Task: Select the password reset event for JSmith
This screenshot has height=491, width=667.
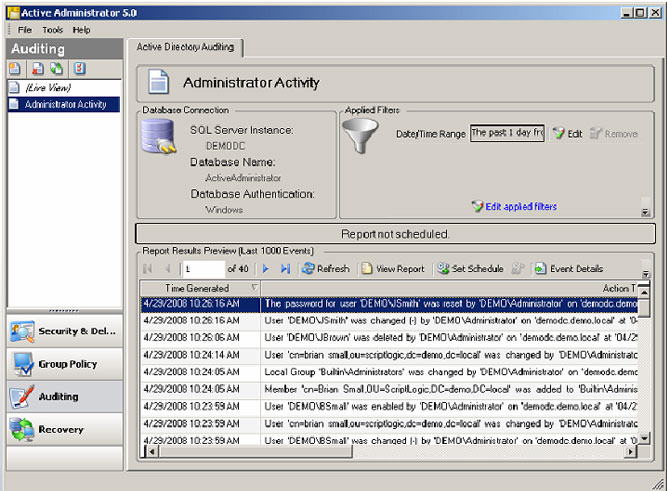Action: coord(389,304)
